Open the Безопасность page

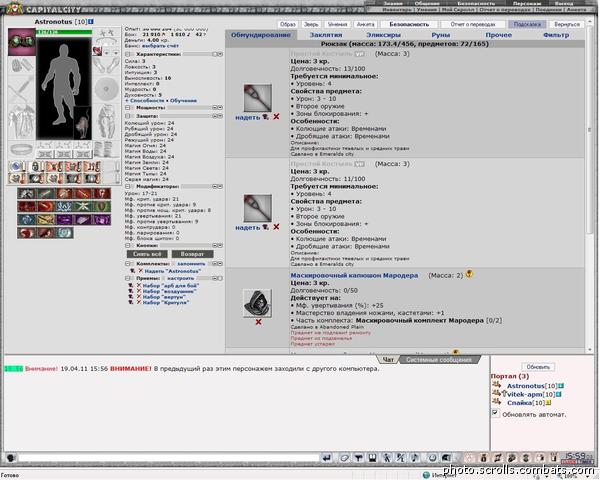[x=409, y=24]
